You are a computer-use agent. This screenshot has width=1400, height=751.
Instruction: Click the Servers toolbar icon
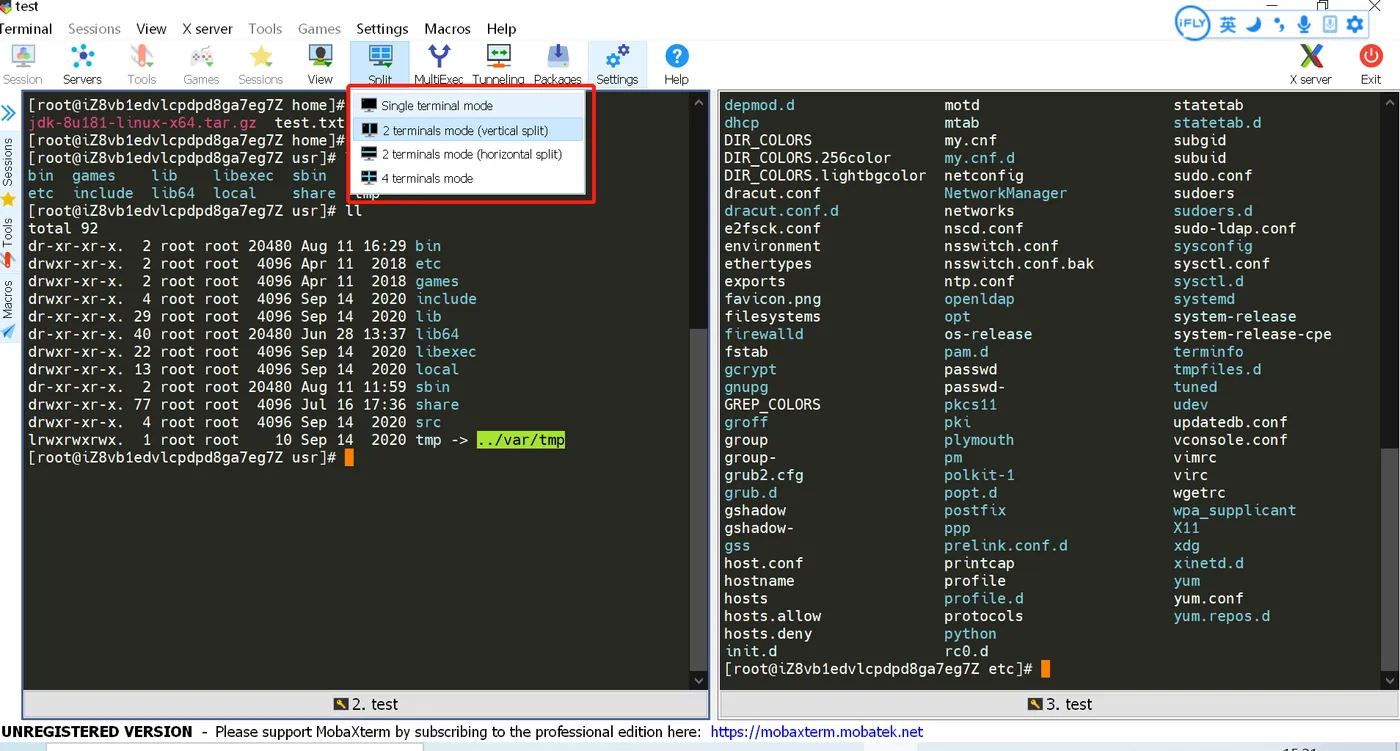[82, 64]
